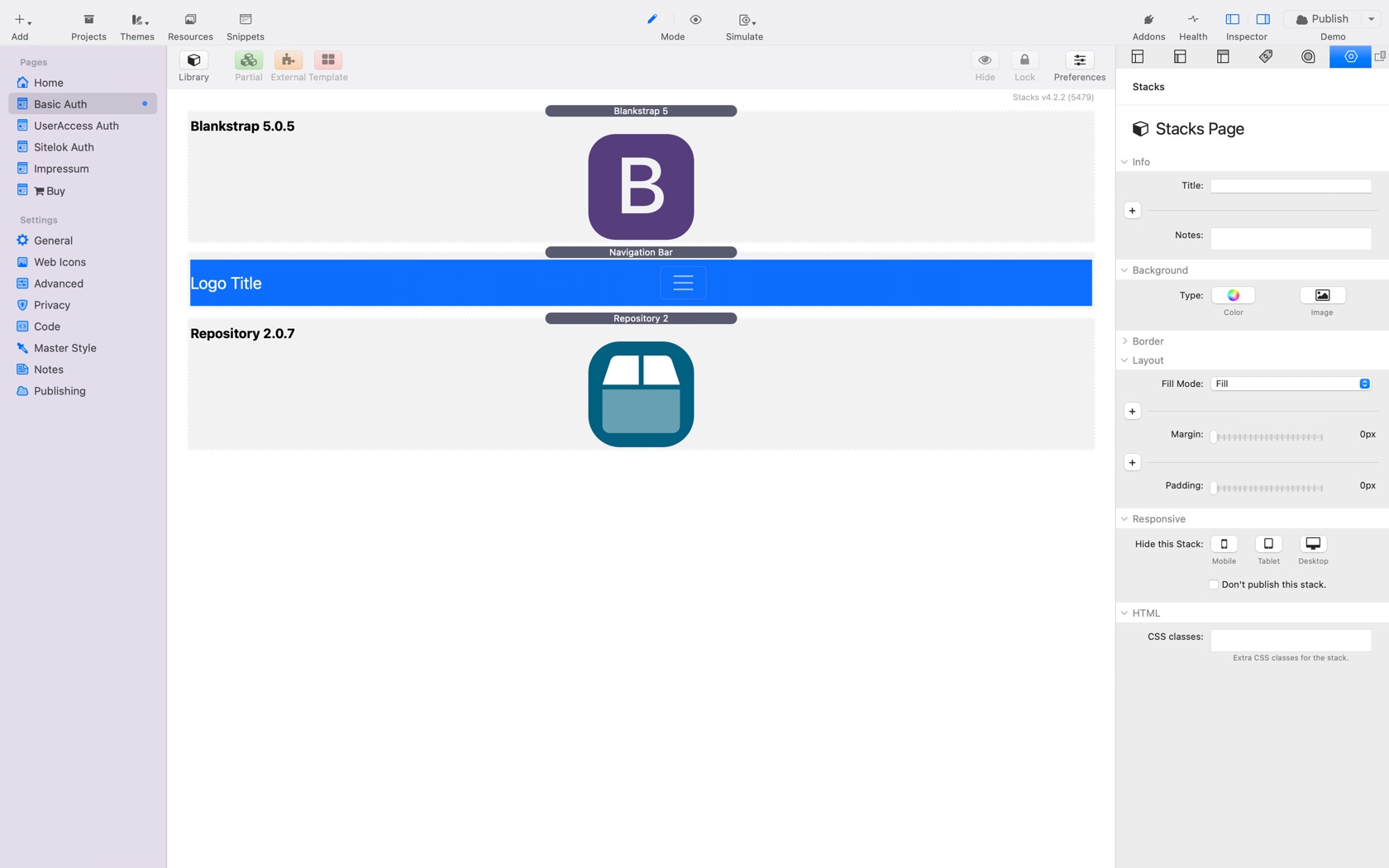Viewport: 1389px width, 868px height.
Task: Click the External Template button
Action: point(288,60)
